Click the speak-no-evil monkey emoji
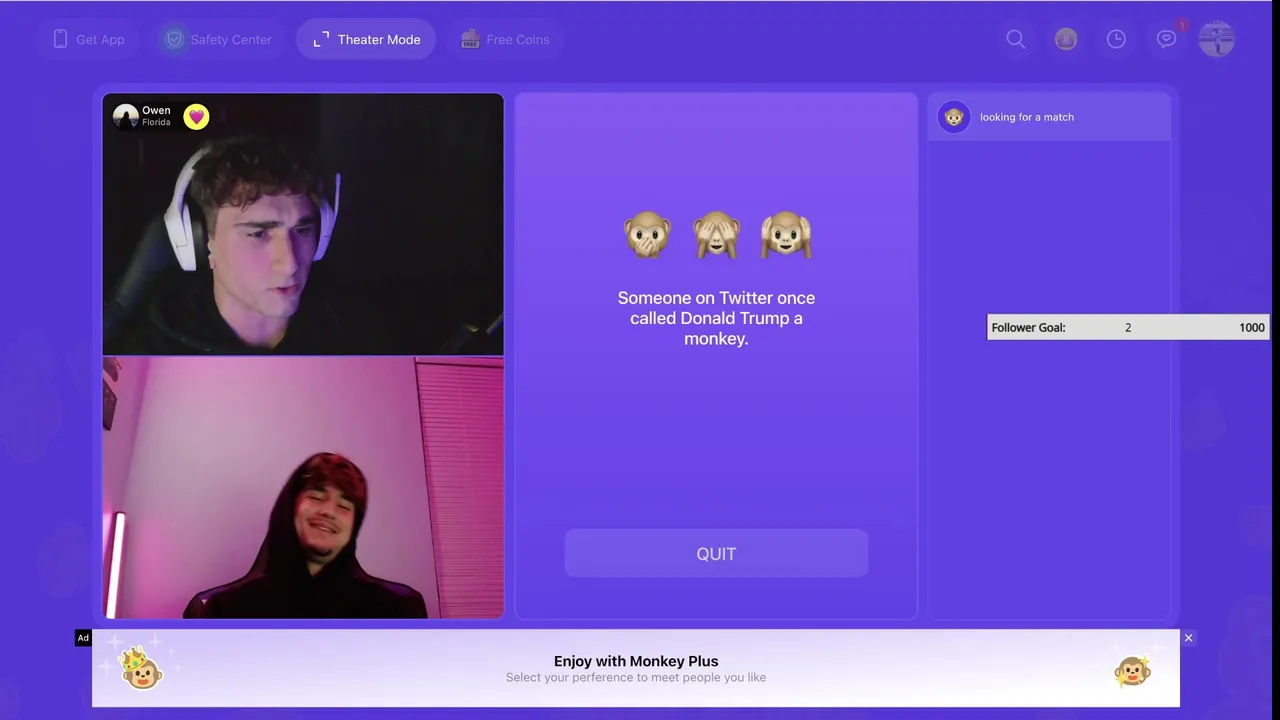 [x=647, y=235]
